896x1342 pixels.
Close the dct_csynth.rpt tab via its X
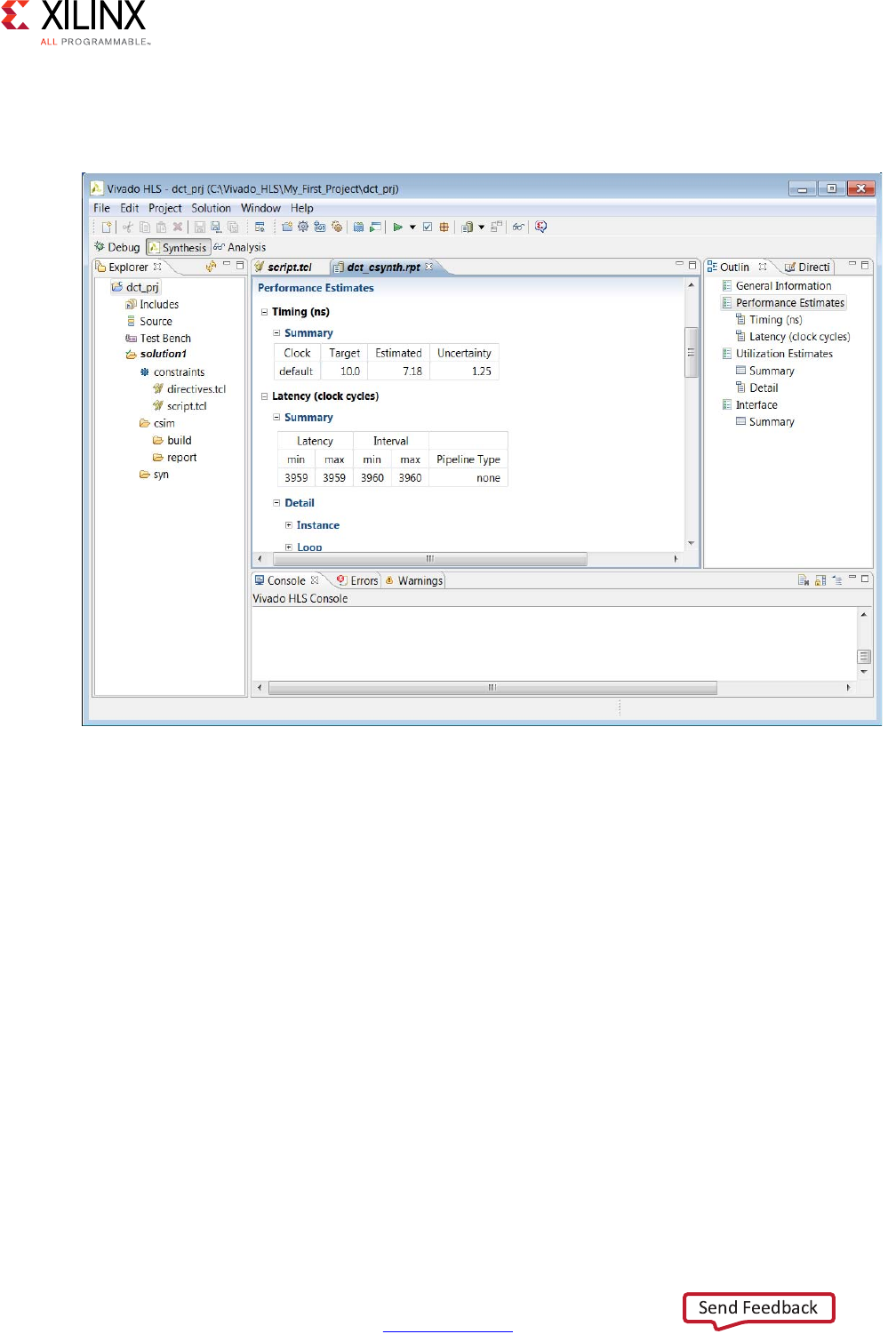click(x=429, y=267)
